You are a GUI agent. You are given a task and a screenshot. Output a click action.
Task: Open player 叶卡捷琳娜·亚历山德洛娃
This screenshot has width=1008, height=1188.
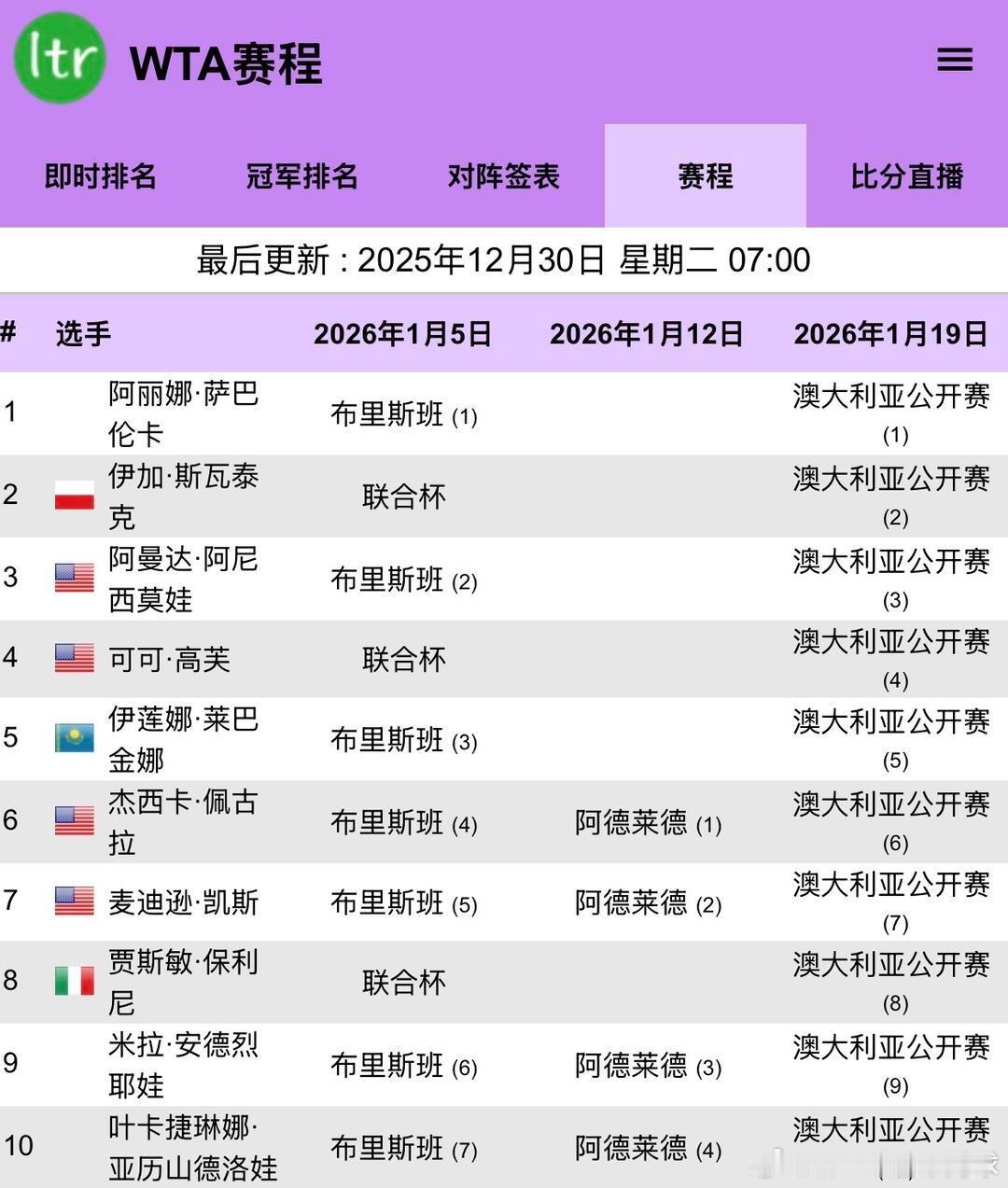(x=193, y=1147)
